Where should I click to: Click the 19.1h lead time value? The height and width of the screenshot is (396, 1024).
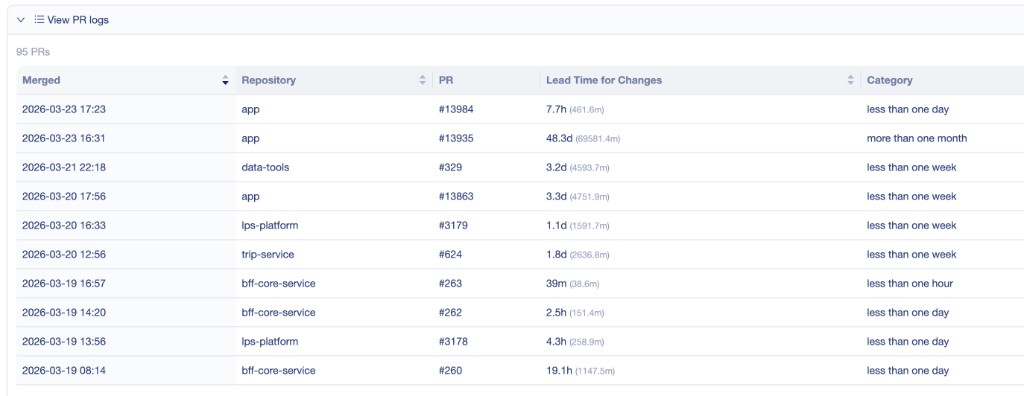pyautogui.click(x=559, y=371)
